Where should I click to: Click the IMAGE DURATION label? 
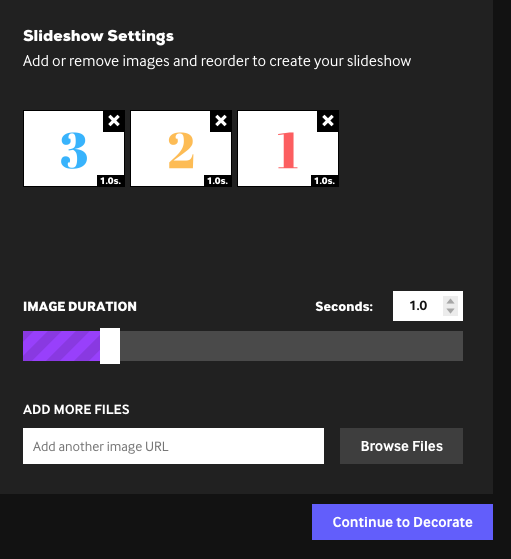80,307
